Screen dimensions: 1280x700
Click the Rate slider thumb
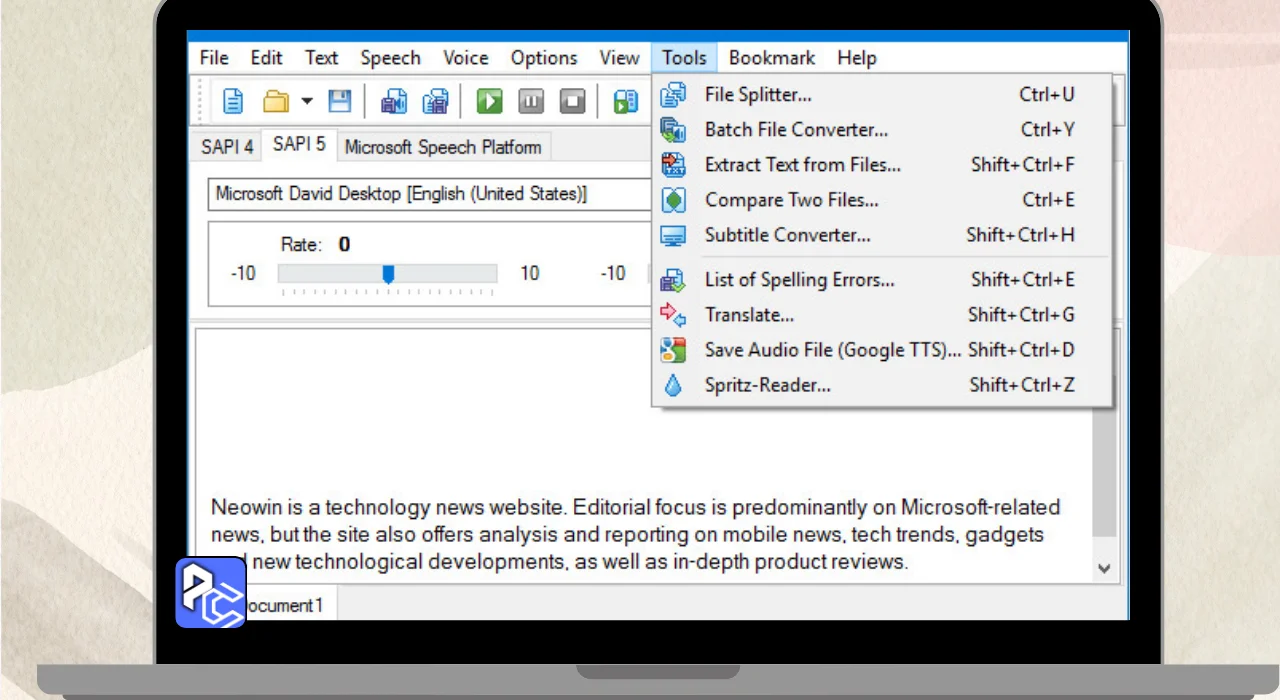tap(388, 274)
